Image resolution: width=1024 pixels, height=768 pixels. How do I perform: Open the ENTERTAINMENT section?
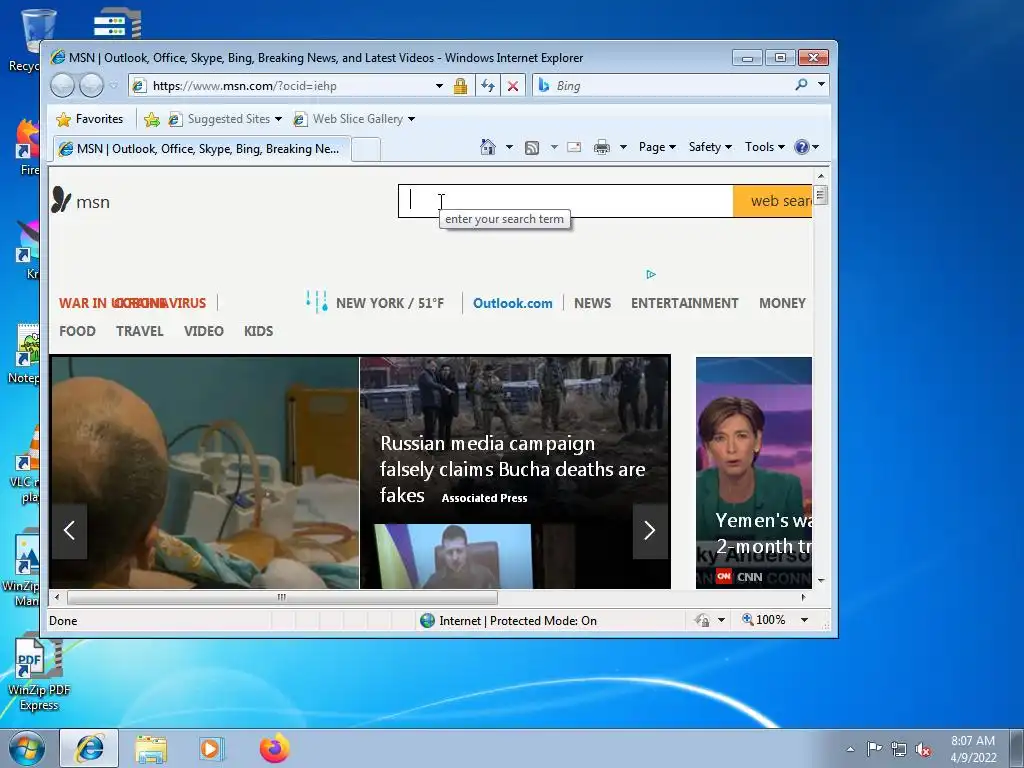tap(684, 303)
